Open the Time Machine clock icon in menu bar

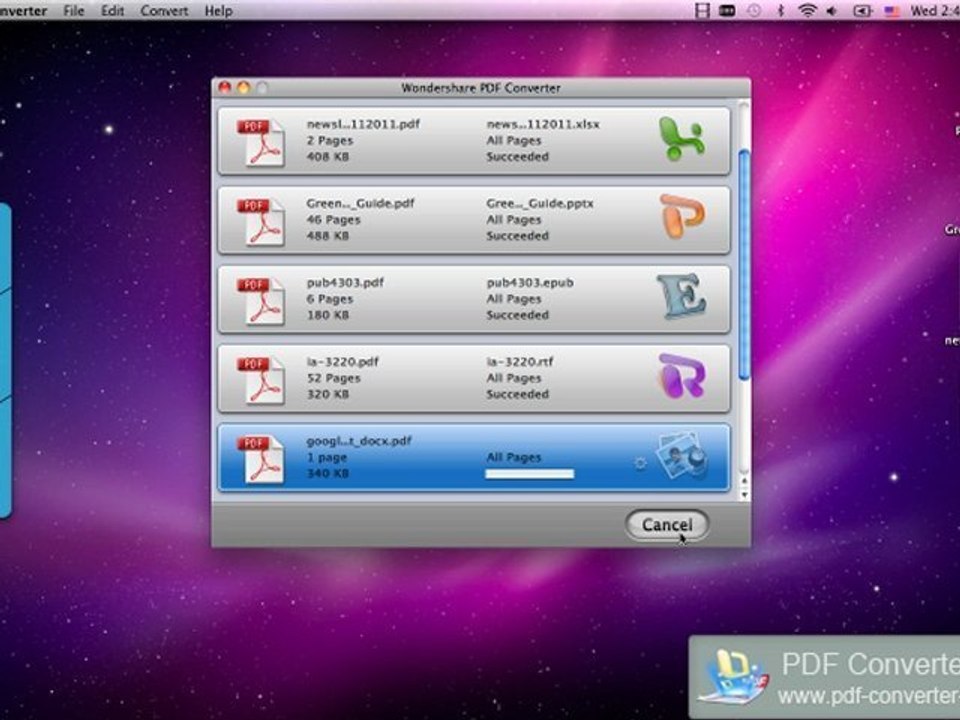[x=754, y=10]
